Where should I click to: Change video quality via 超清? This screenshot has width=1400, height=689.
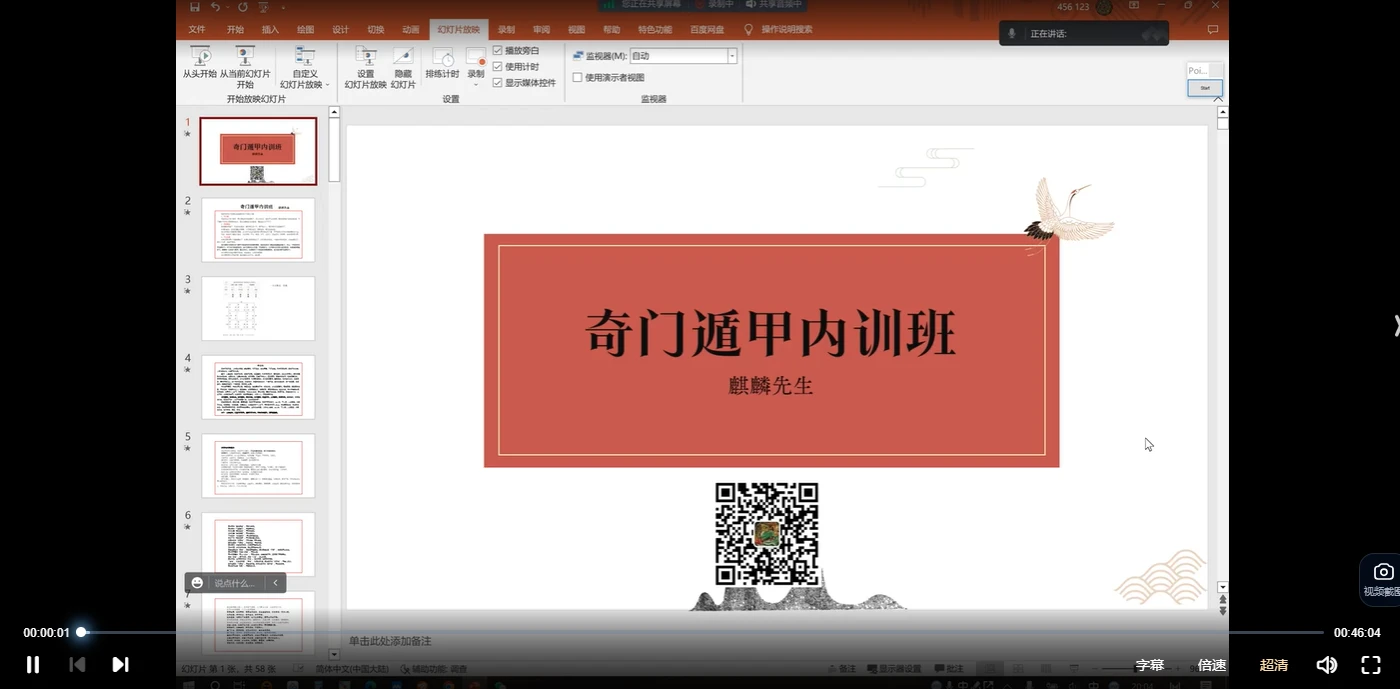pos(1274,665)
